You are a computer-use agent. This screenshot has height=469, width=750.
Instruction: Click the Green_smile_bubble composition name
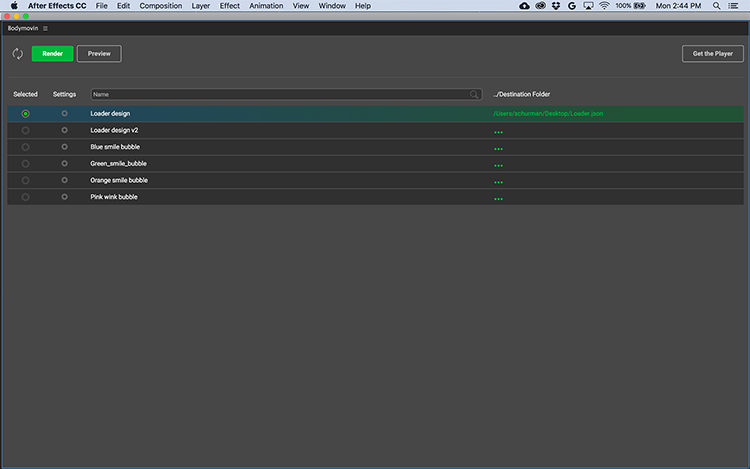tap(119, 164)
